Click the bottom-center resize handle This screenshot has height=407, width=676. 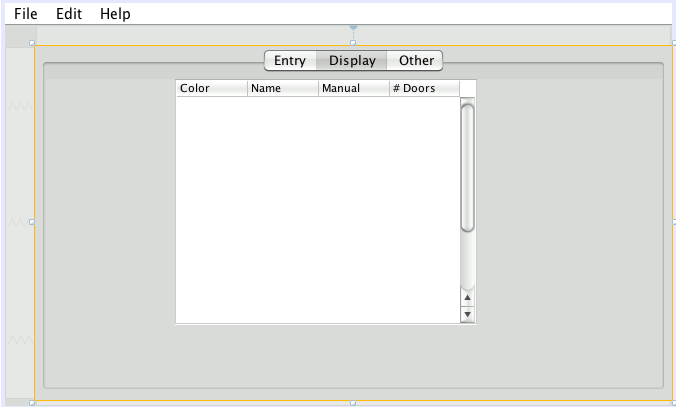click(353, 402)
